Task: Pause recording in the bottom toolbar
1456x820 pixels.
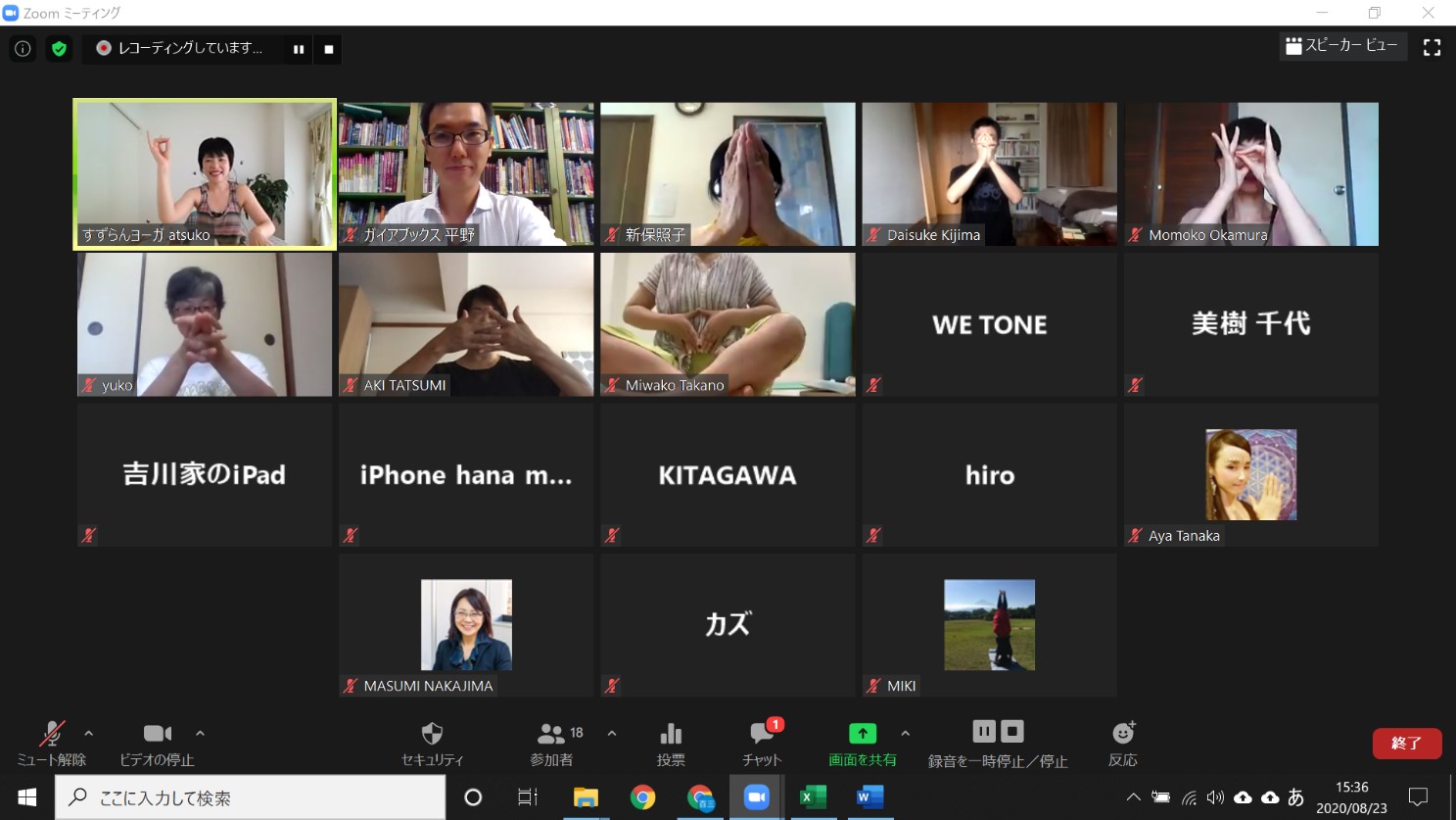Action: tap(984, 731)
